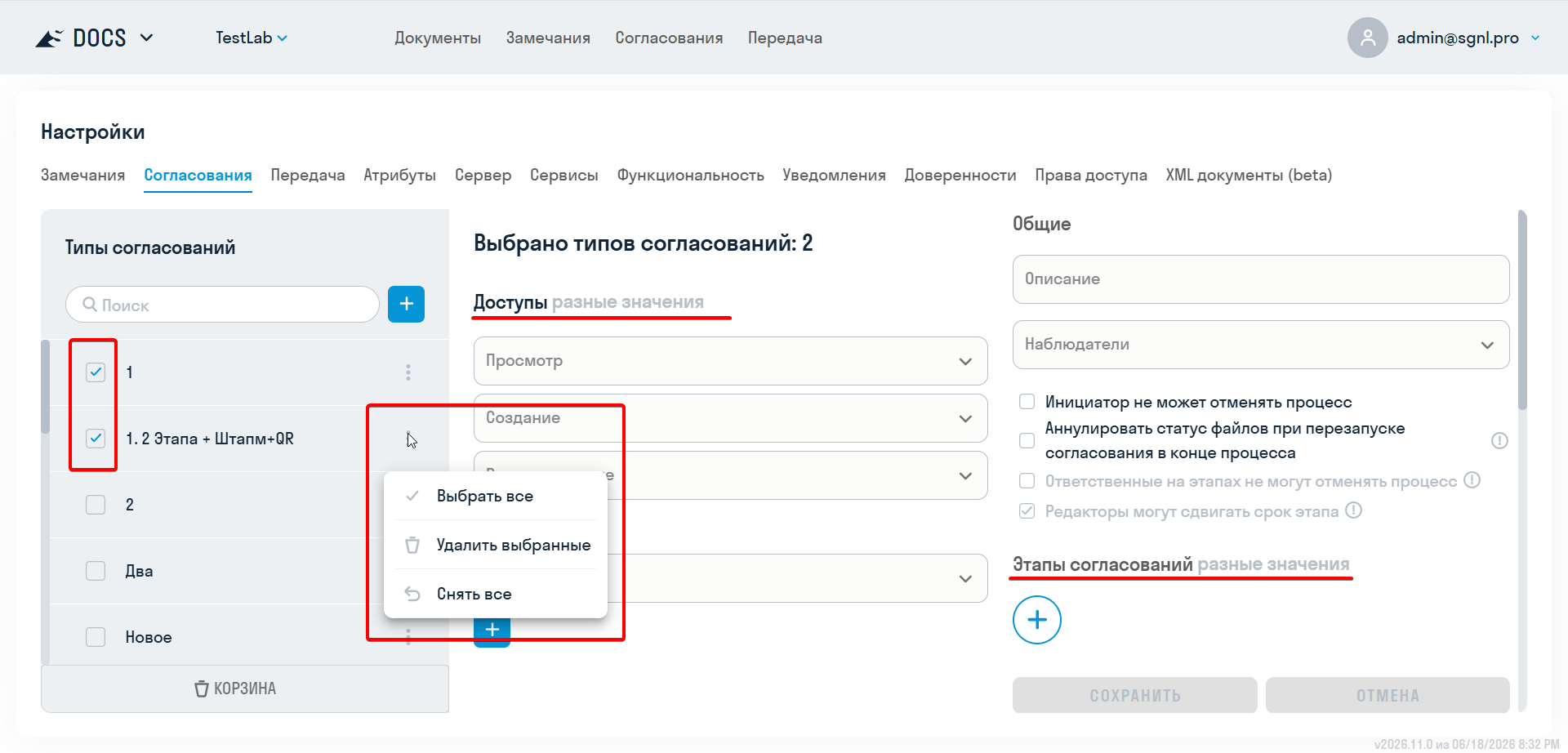Select the row labeled Два

[249, 571]
